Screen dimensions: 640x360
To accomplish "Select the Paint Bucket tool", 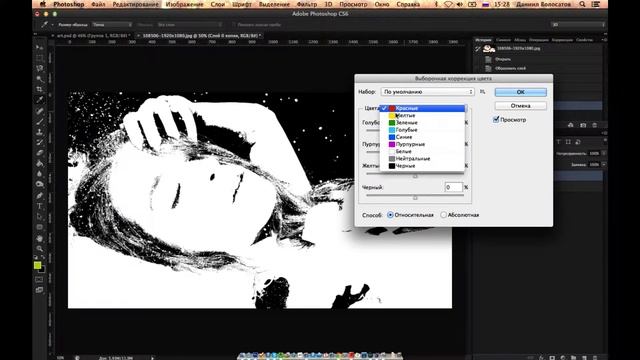I will tap(40, 164).
